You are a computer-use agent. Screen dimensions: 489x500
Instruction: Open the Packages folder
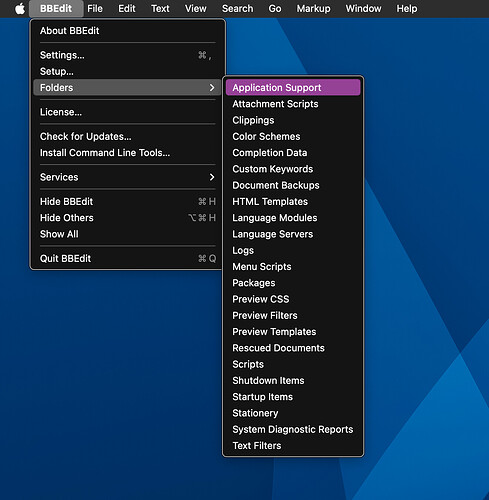(293, 283)
